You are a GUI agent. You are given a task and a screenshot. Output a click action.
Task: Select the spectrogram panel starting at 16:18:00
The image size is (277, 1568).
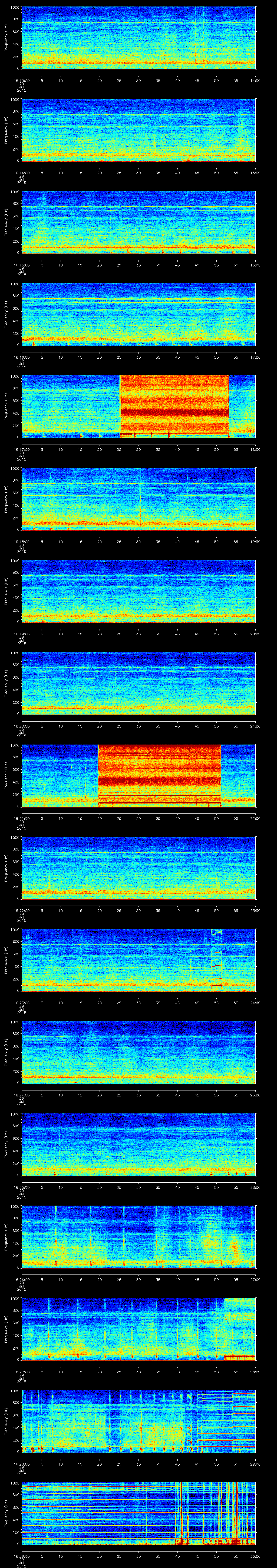pos(138,499)
